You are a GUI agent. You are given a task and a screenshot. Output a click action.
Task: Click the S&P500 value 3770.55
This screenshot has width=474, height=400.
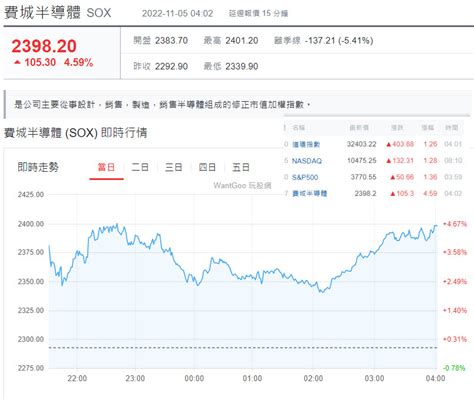coord(363,177)
